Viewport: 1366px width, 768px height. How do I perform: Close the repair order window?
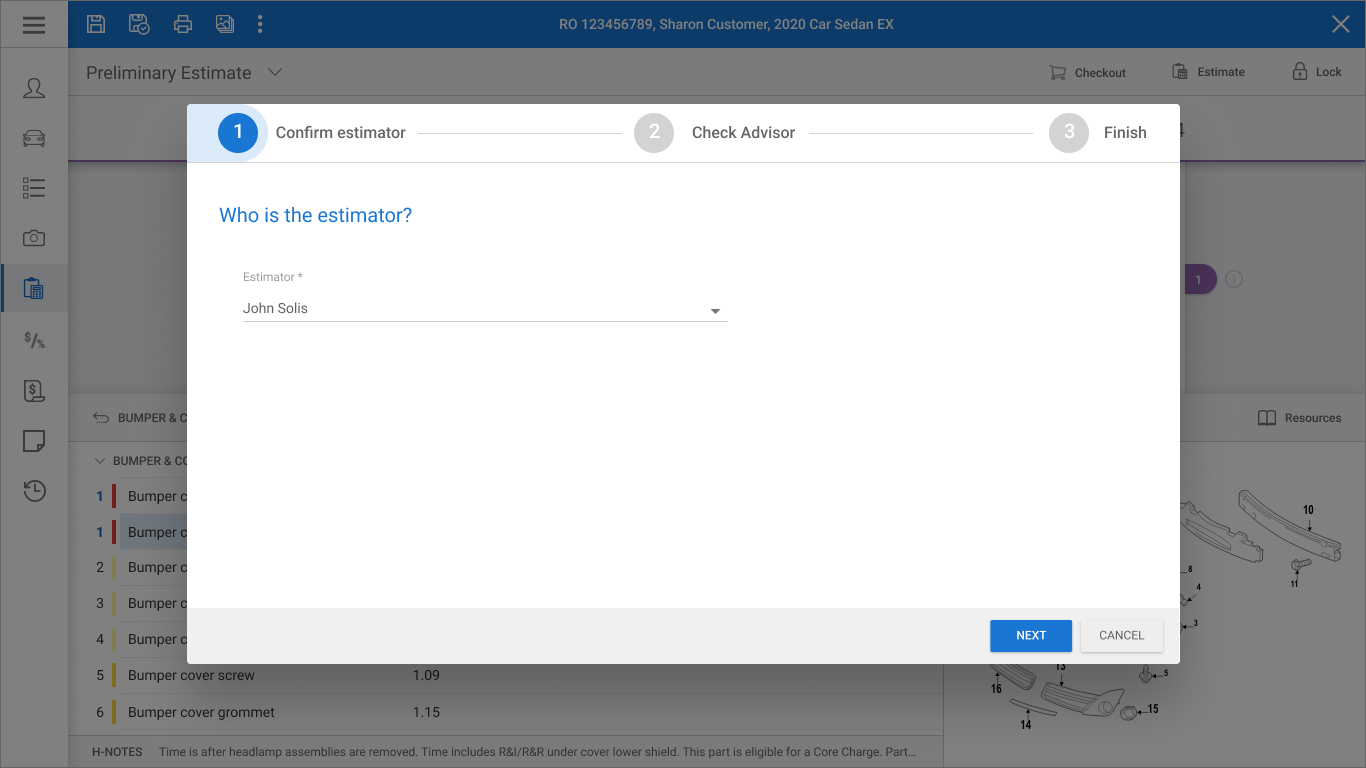point(1341,24)
